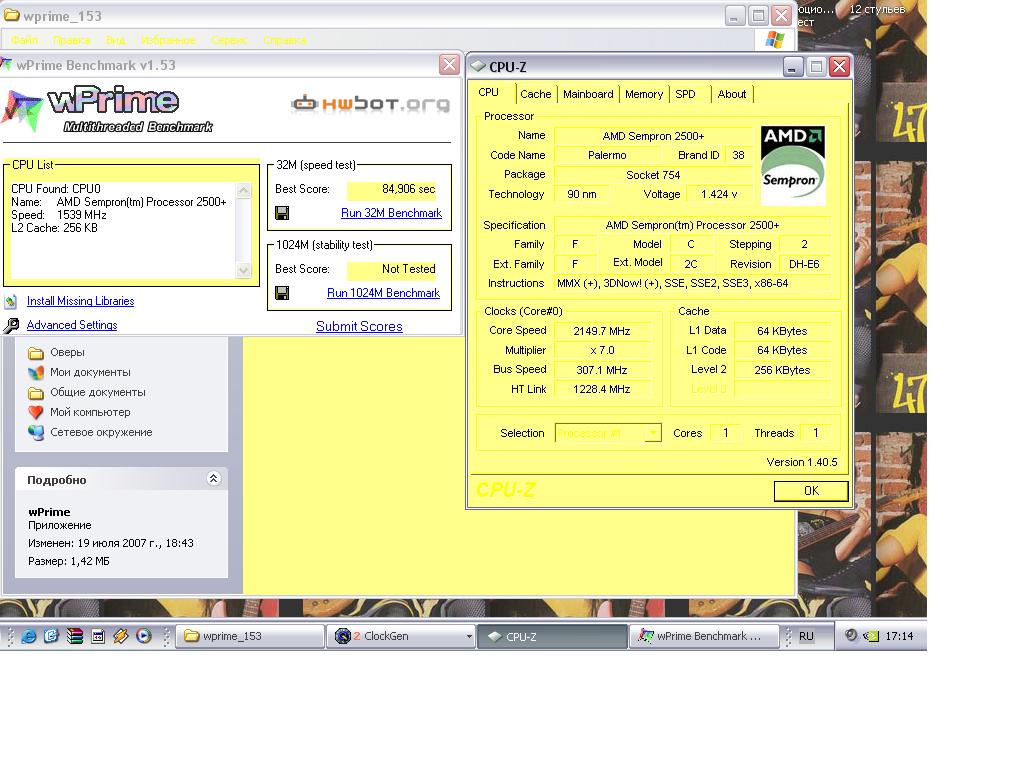Click the Bus Speed value 307.1 MHz
1024x768 pixels.
click(601, 370)
